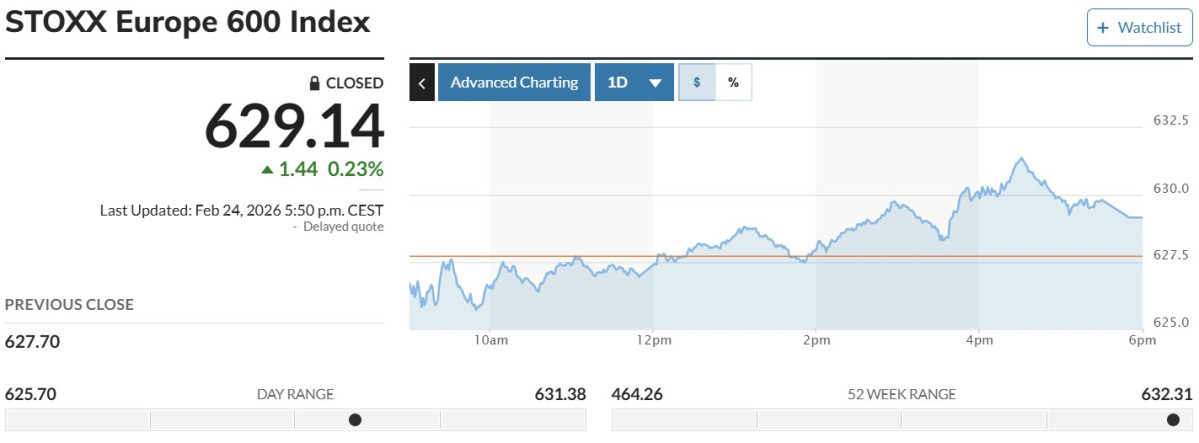
Task: Add index to Watchlist
Action: (1139, 28)
